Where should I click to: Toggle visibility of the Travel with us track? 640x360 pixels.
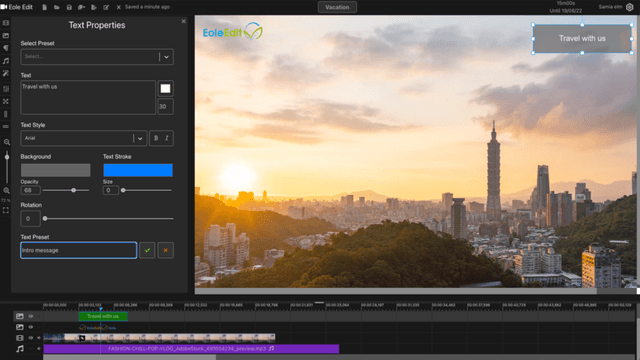pyautogui.click(x=31, y=316)
